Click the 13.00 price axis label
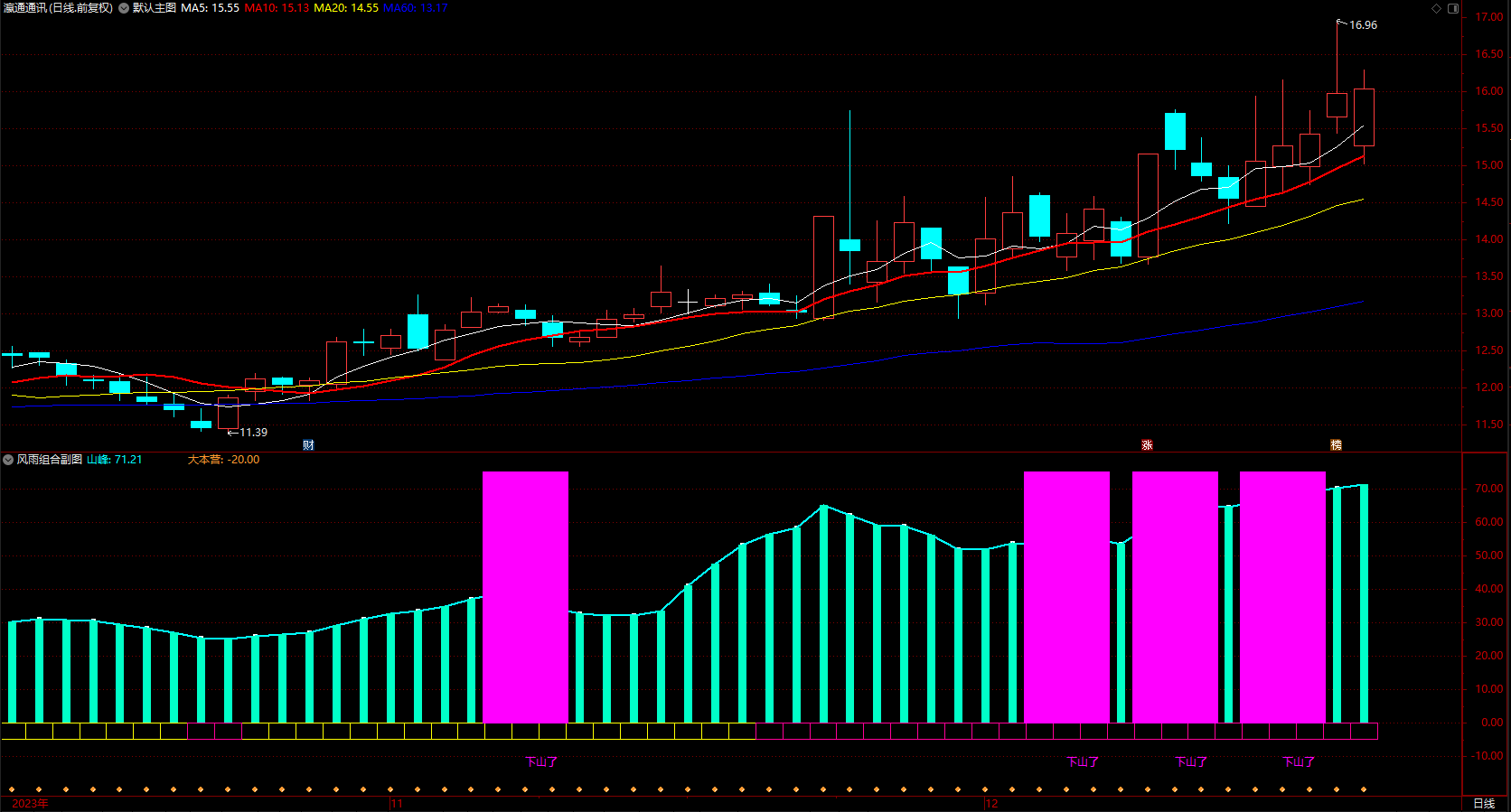 1489,313
